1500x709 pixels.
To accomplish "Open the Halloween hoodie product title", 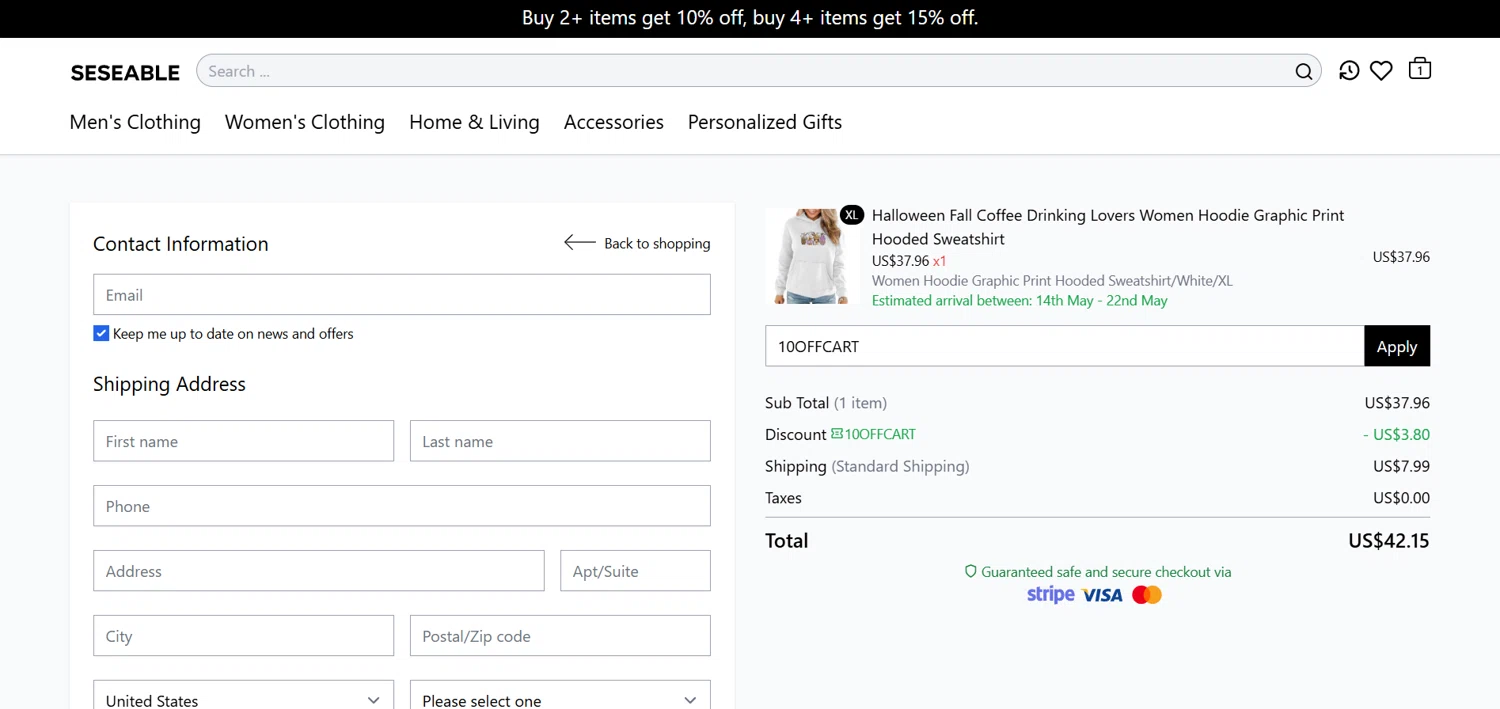I will [x=1108, y=227].
